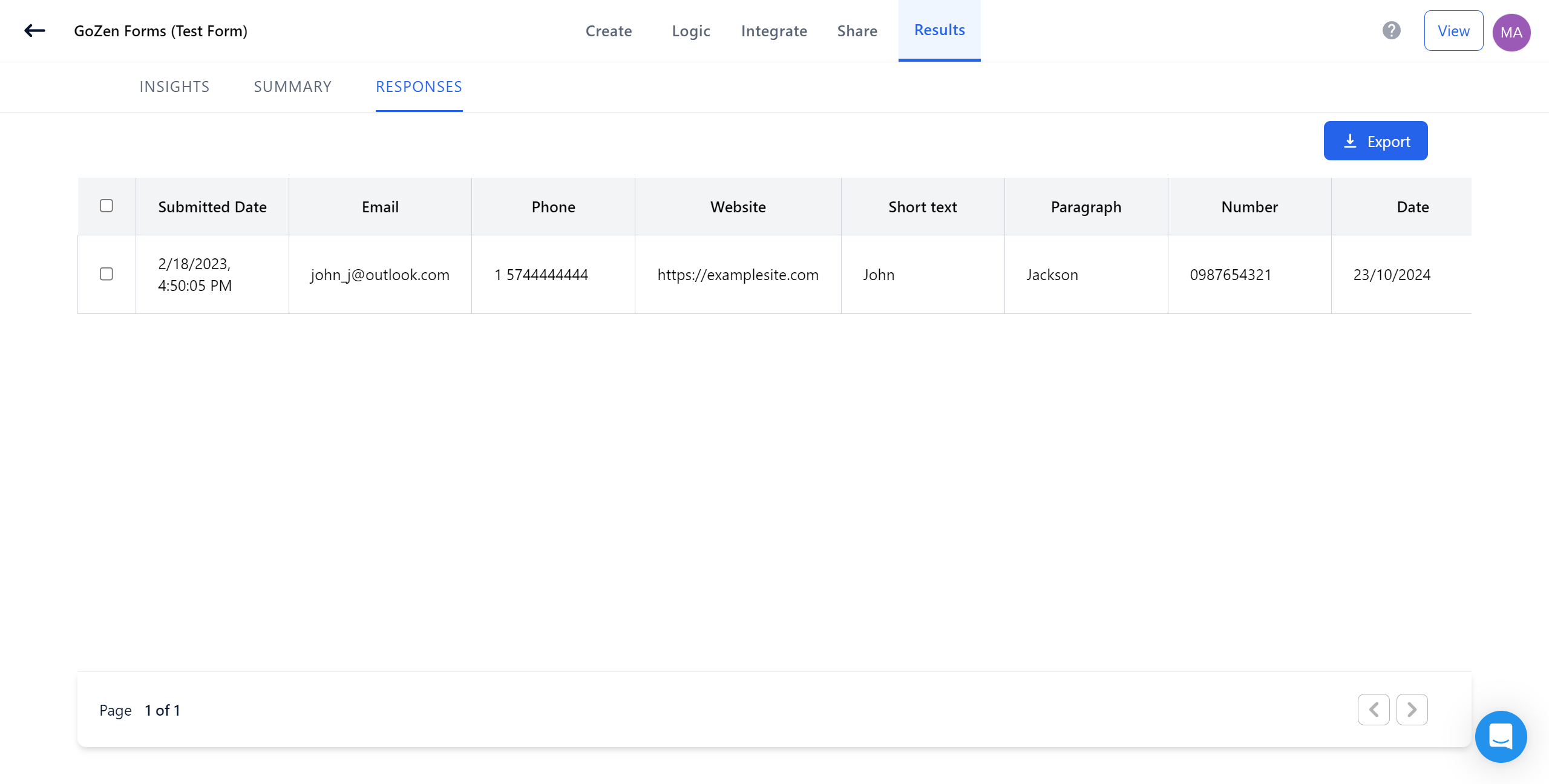Click the Short text column header

923,207
